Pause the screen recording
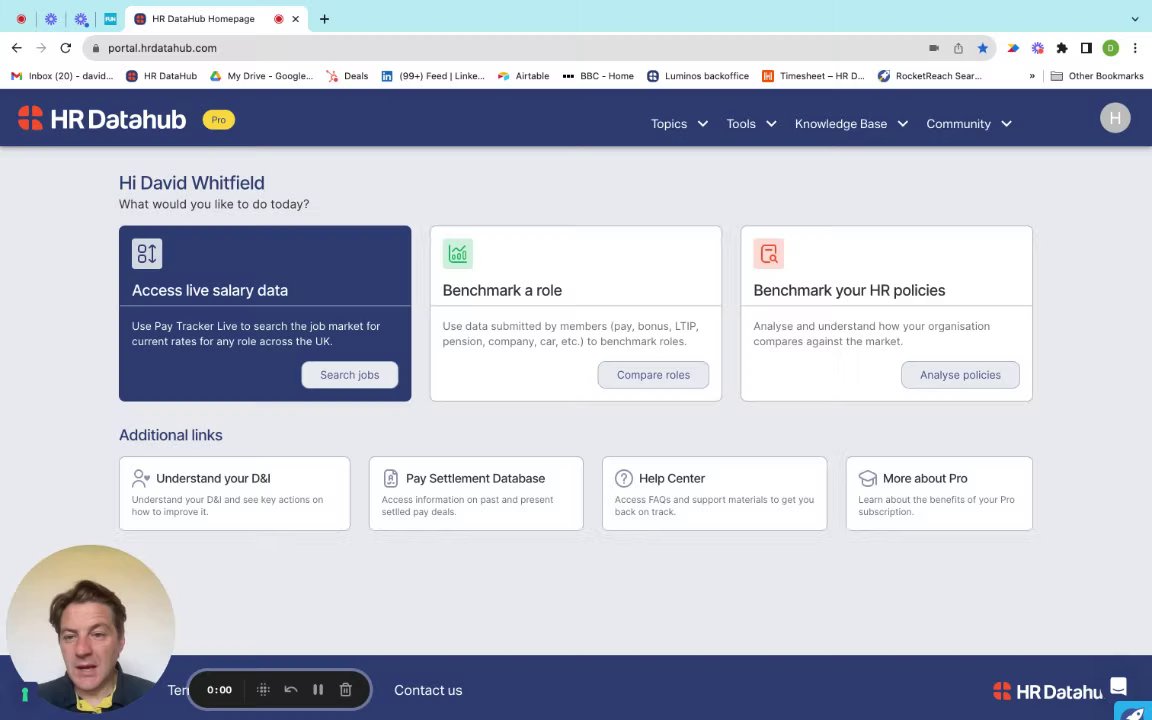The width and height of the screenshot is (1152, 720). coord(318,689)
